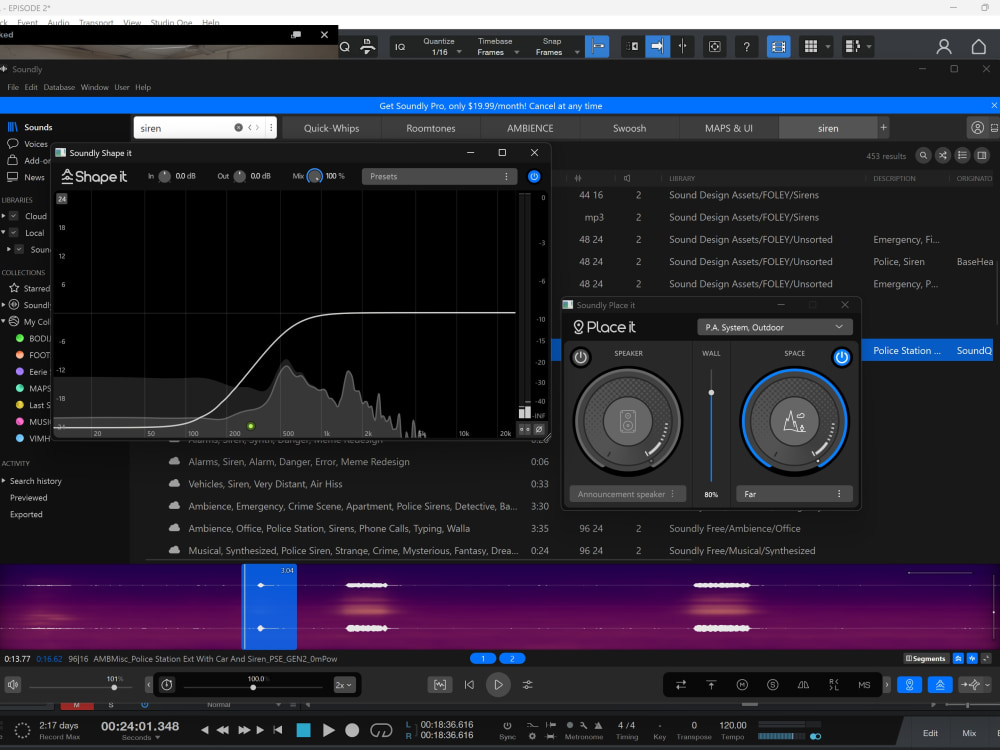Adjust the Soundly volume slider at 101%
1000x750 pixels.
click(114, 688)
